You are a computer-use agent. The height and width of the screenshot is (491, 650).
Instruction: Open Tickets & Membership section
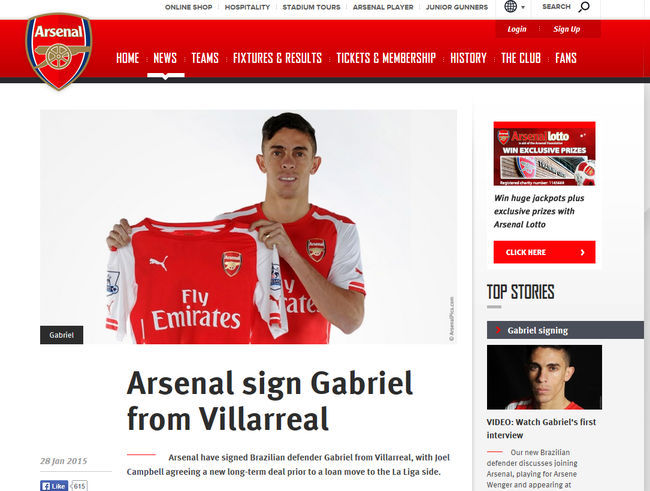click(x=386, y=58)
